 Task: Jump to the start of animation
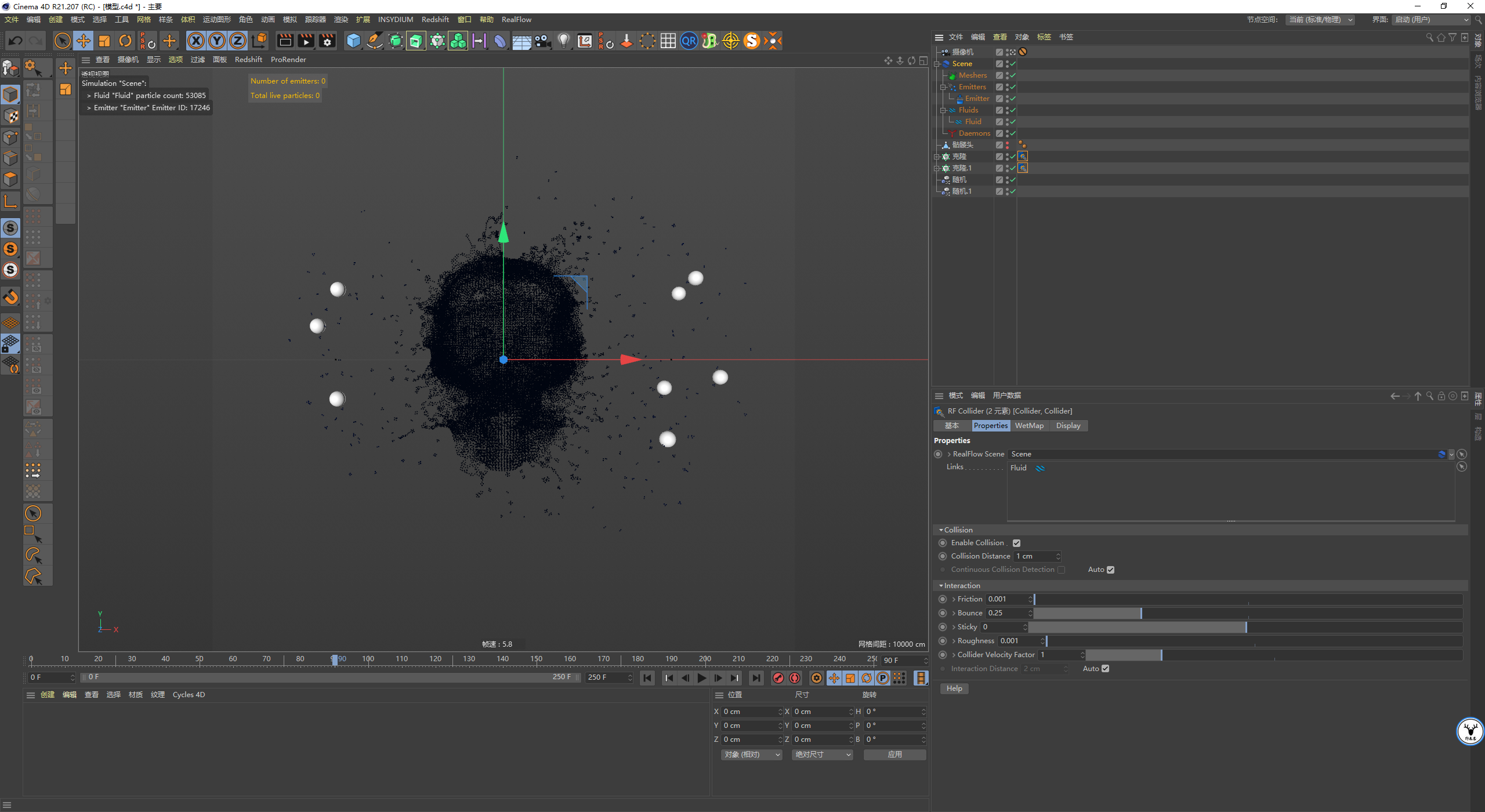[x=647, y=677]
